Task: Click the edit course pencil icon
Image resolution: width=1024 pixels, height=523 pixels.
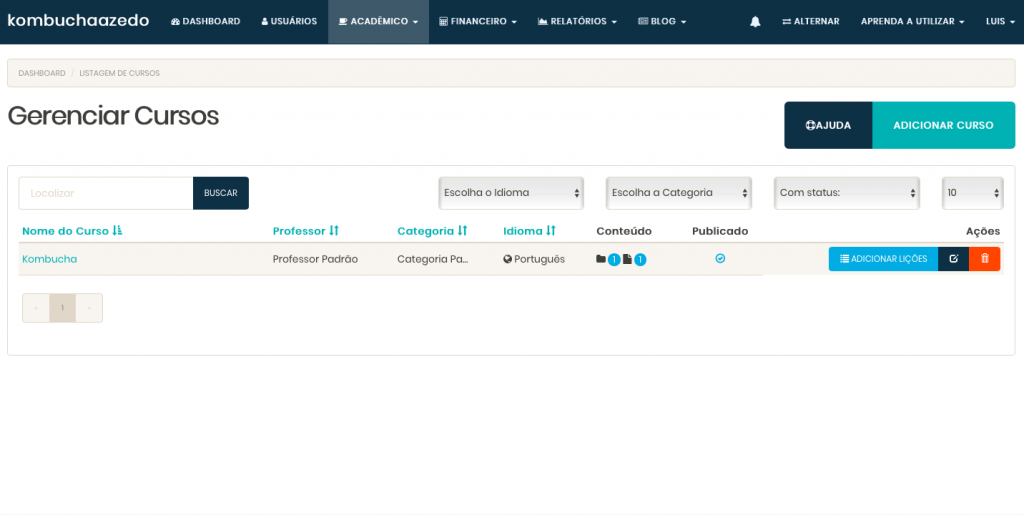Action: (x=953, y=259)
